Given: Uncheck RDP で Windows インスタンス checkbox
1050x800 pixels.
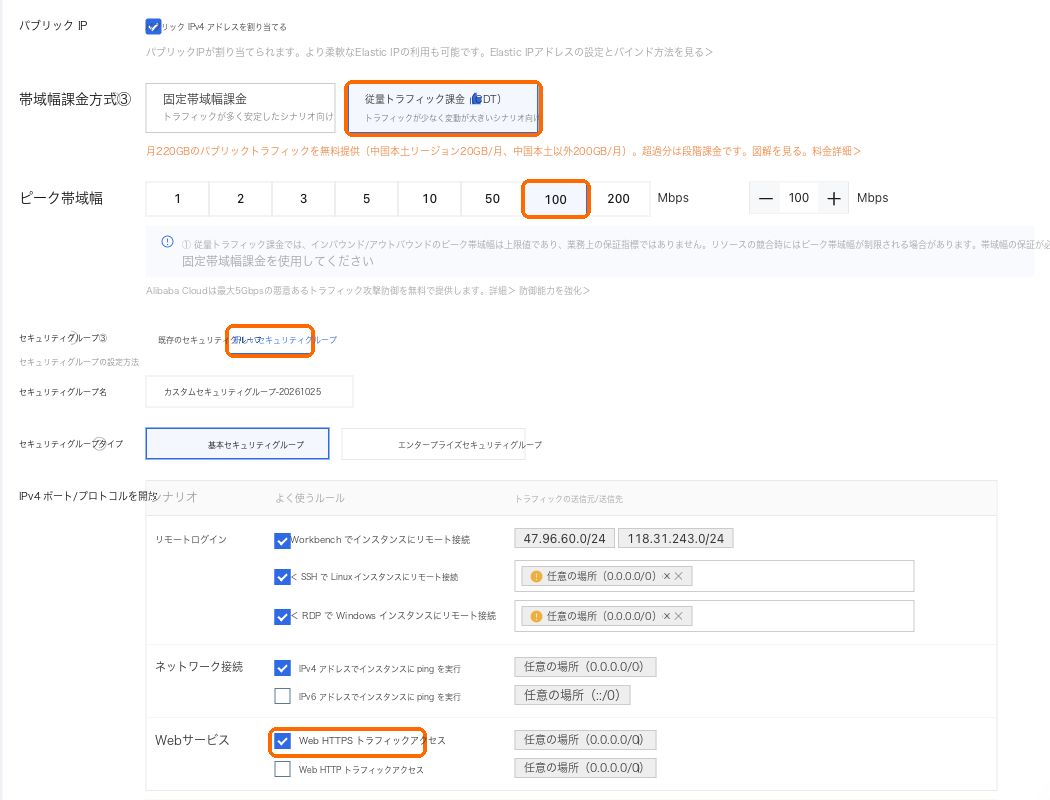Looking at the screenshot, I should (x=282, y=616).
